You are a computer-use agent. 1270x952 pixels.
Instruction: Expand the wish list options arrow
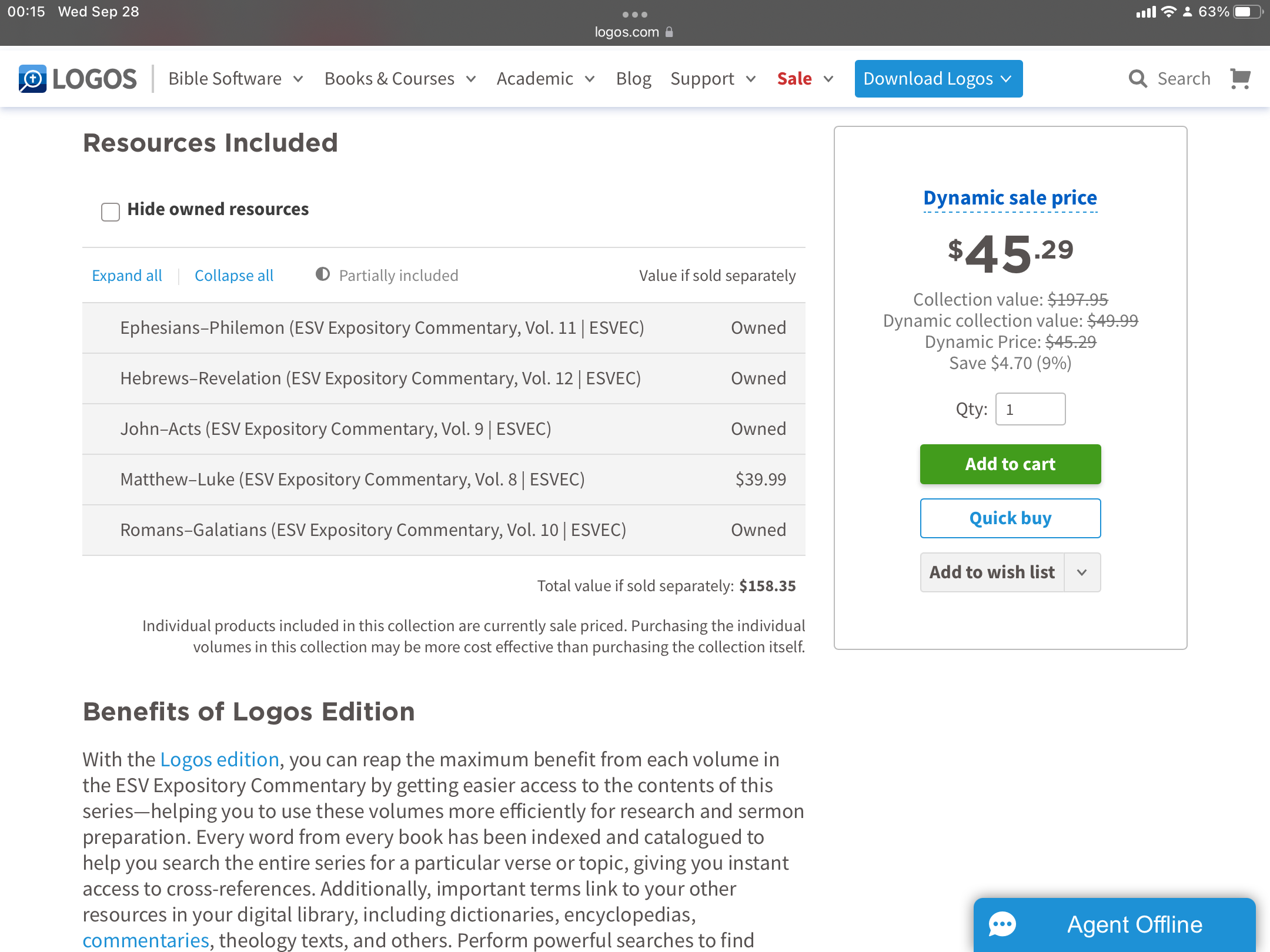[1082, 572]
